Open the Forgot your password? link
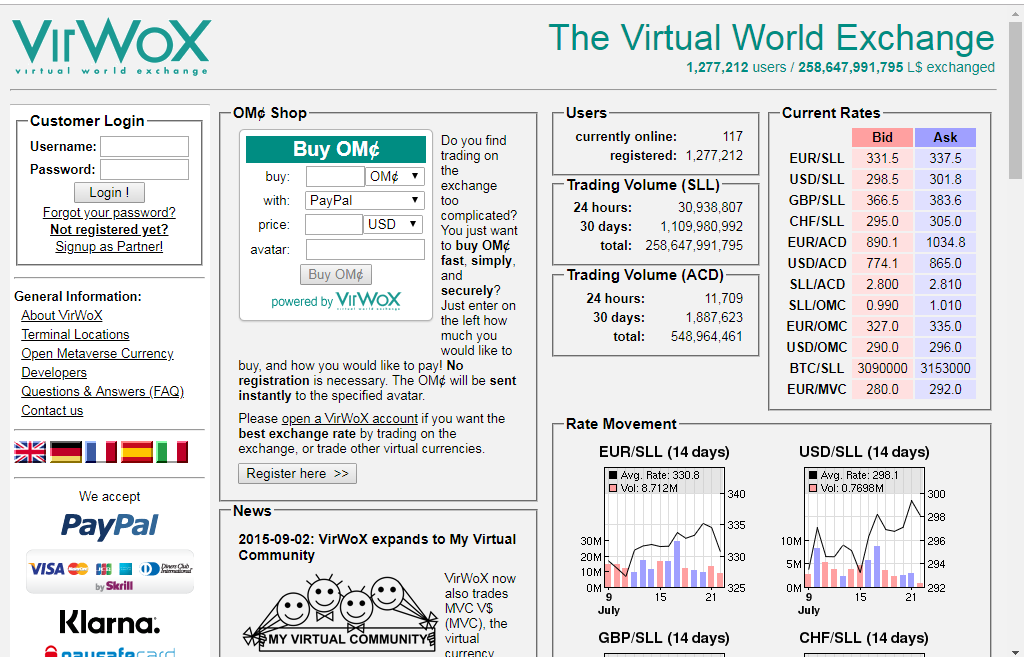 (109, 212)
